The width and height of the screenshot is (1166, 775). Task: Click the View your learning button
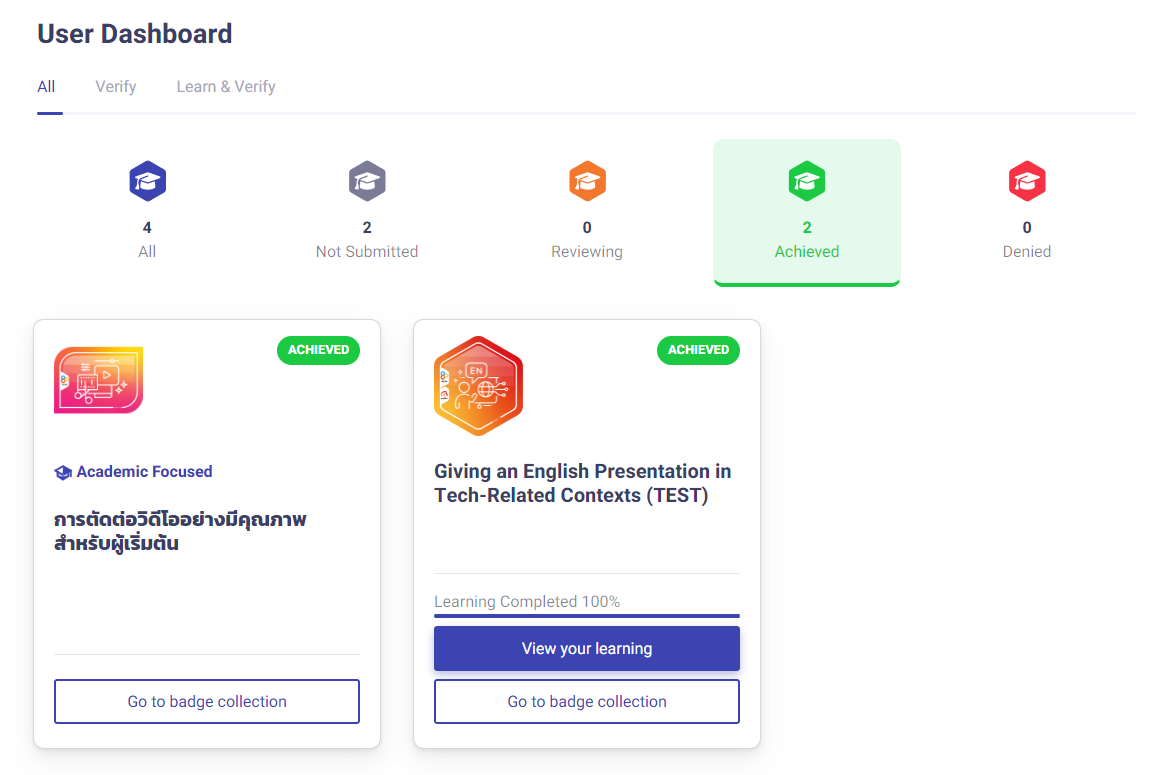pos(586,648)
